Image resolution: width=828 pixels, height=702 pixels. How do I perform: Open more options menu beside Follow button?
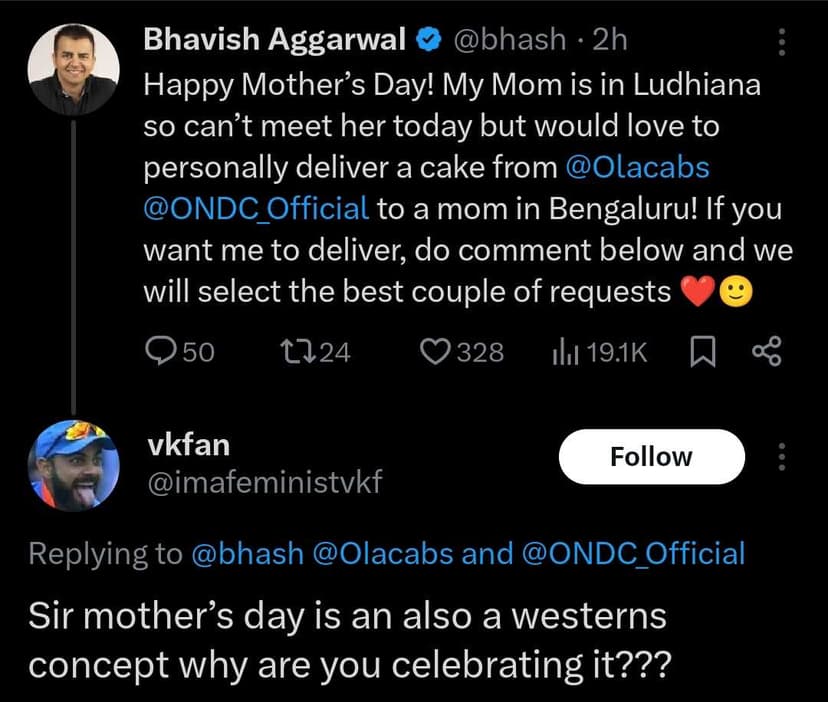click(x=782, y=457)
